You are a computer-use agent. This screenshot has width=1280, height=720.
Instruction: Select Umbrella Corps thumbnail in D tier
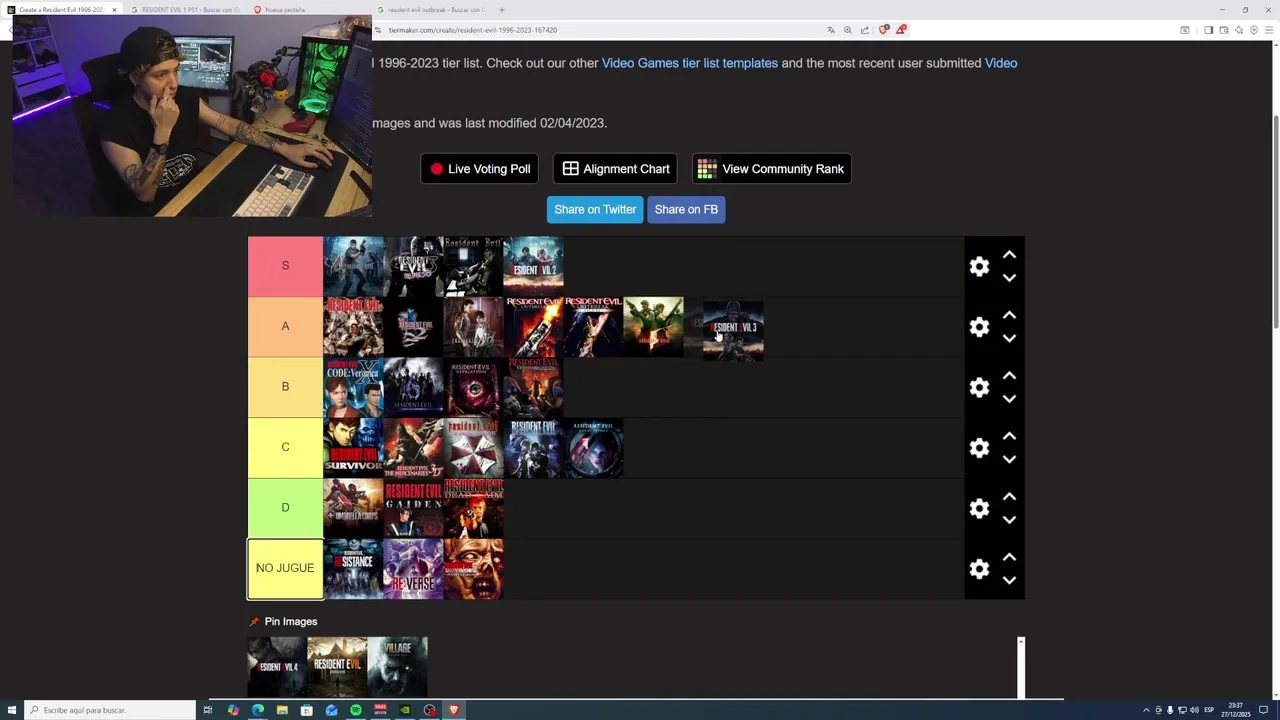pos(353,508)
